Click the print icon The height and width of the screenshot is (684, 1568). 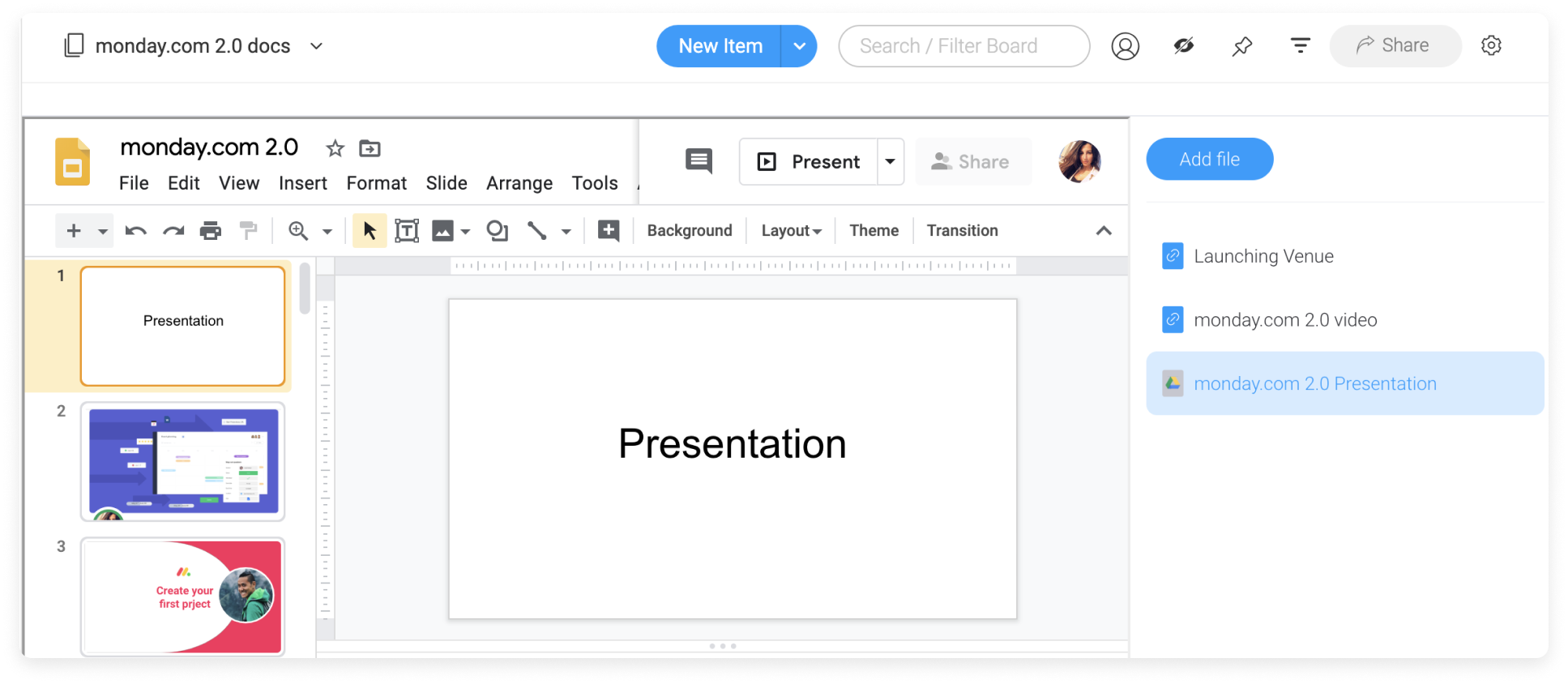click(211, 231)
